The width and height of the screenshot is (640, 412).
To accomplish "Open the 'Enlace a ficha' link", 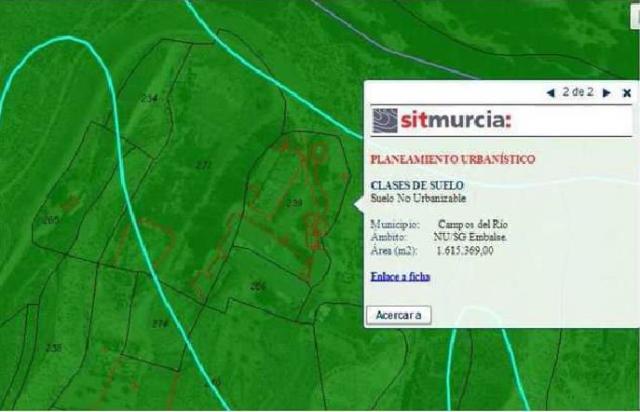I will pyautogui.click(x=400, y=276).
